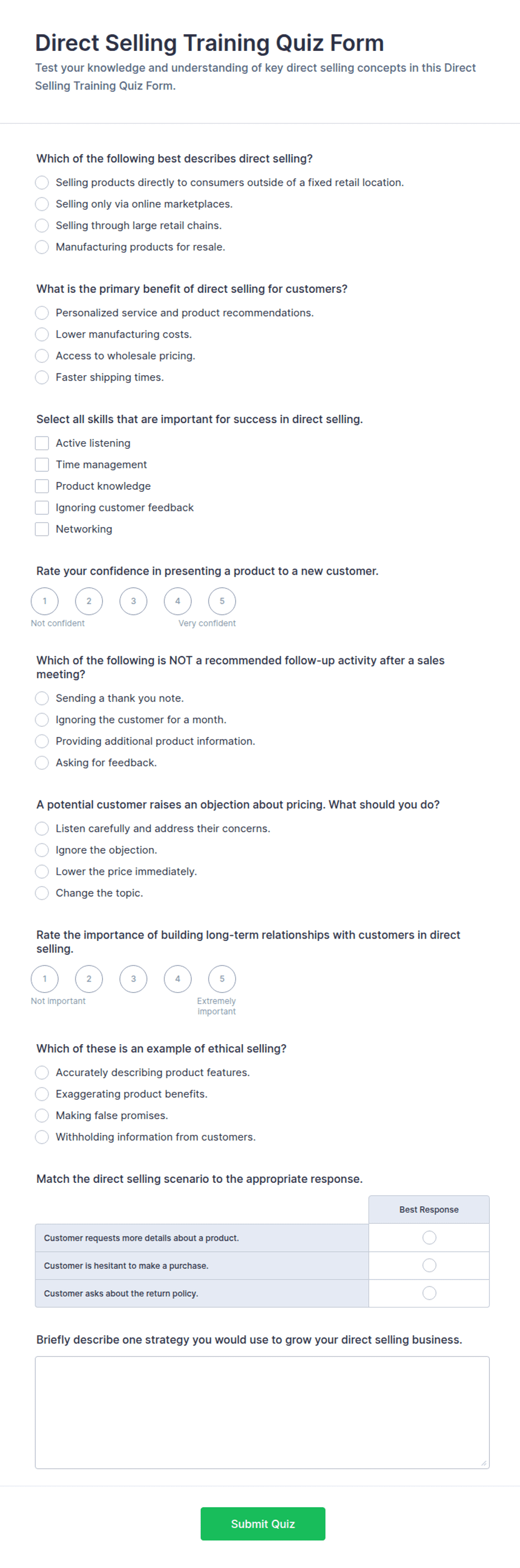520x1568 pixels.
Task: Rate product presentation confidence as 1
Action: [x=44, y=601]
